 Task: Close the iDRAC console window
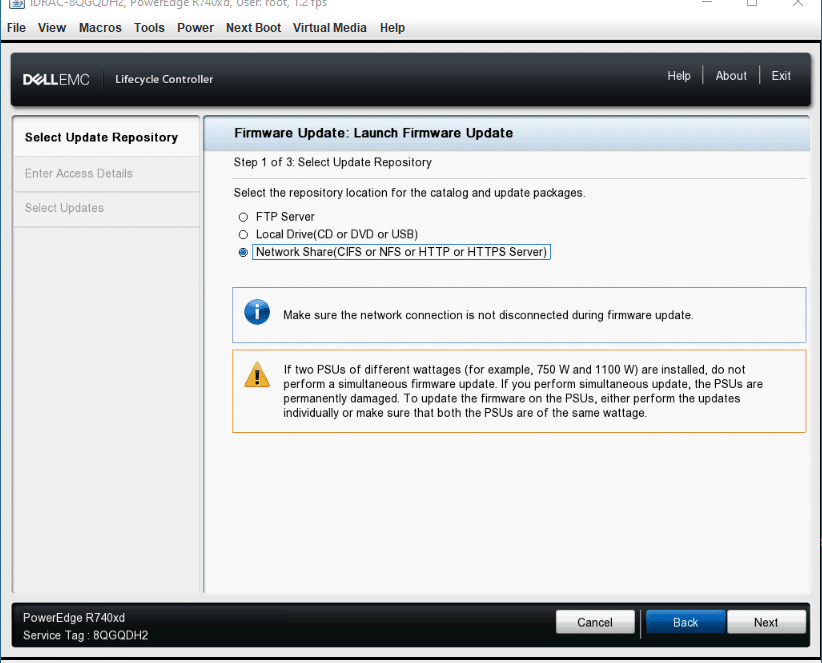pyautogui.click(x=797, y=3)
